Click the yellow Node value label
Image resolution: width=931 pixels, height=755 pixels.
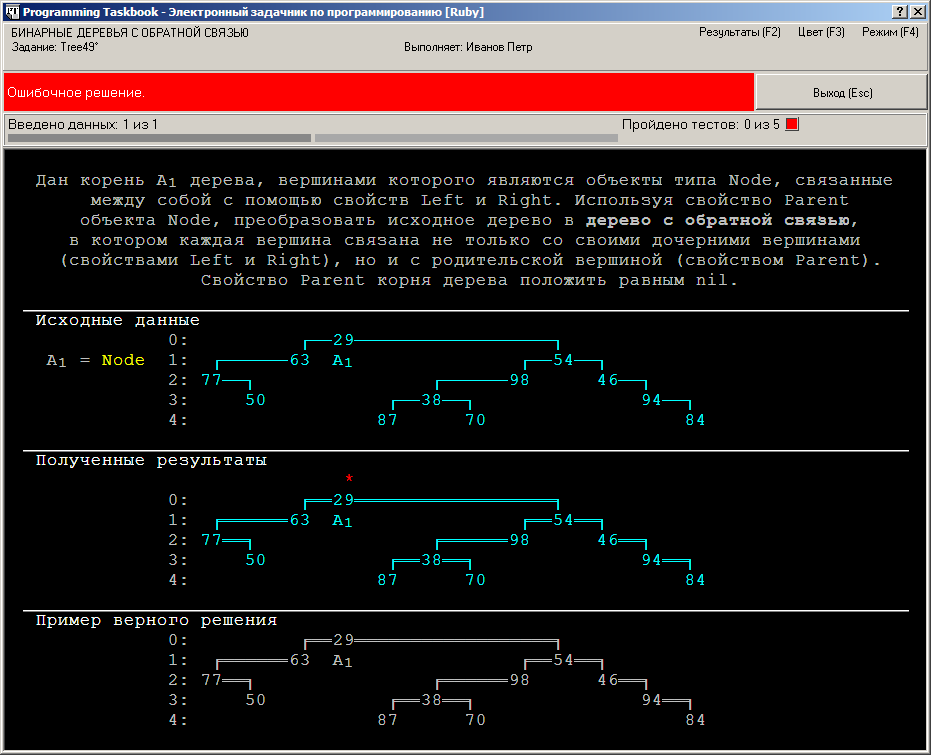point(123,360)
